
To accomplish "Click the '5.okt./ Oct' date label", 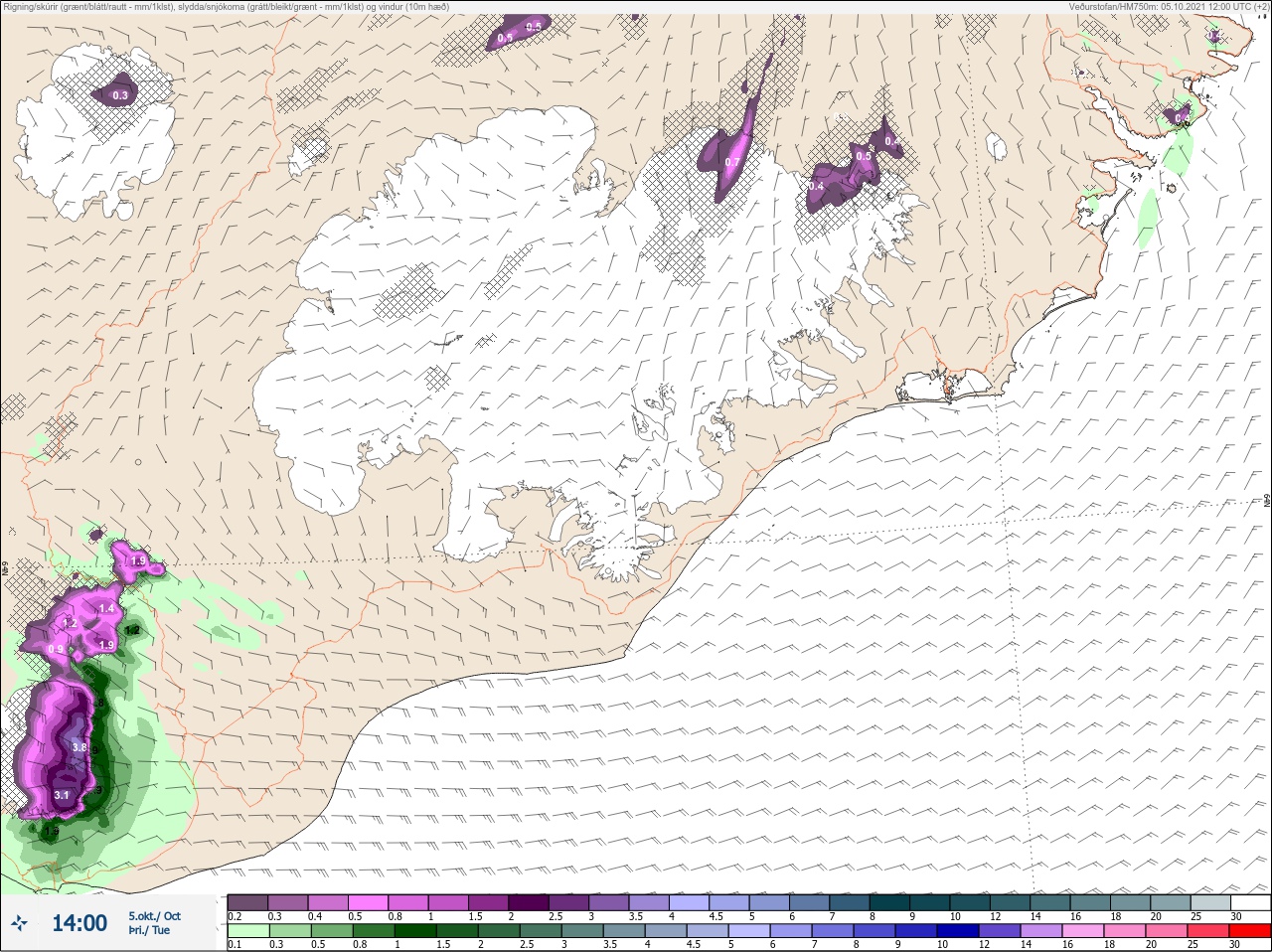I will (x=154, y=916).
